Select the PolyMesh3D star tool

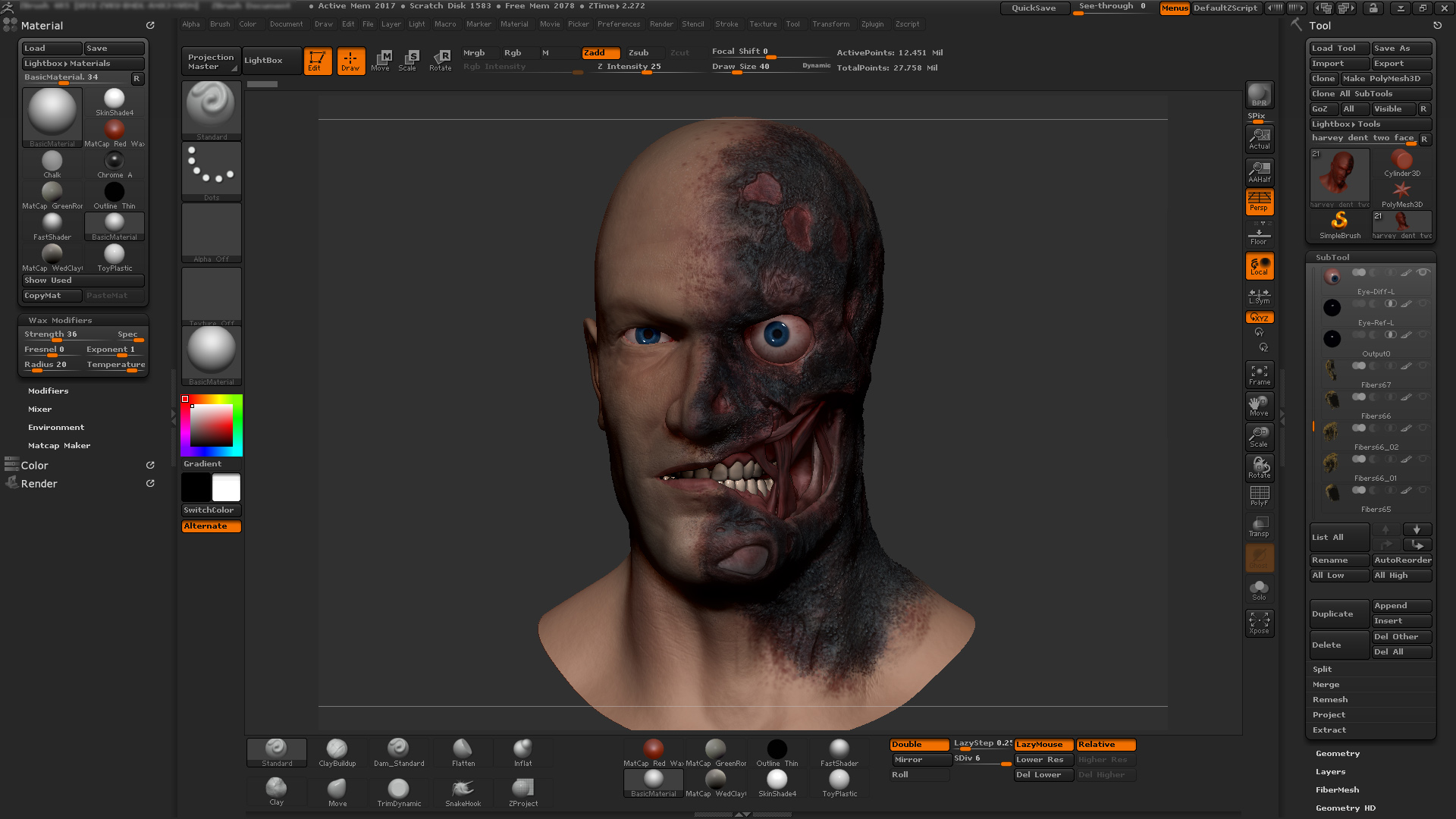pos(1402,194)
